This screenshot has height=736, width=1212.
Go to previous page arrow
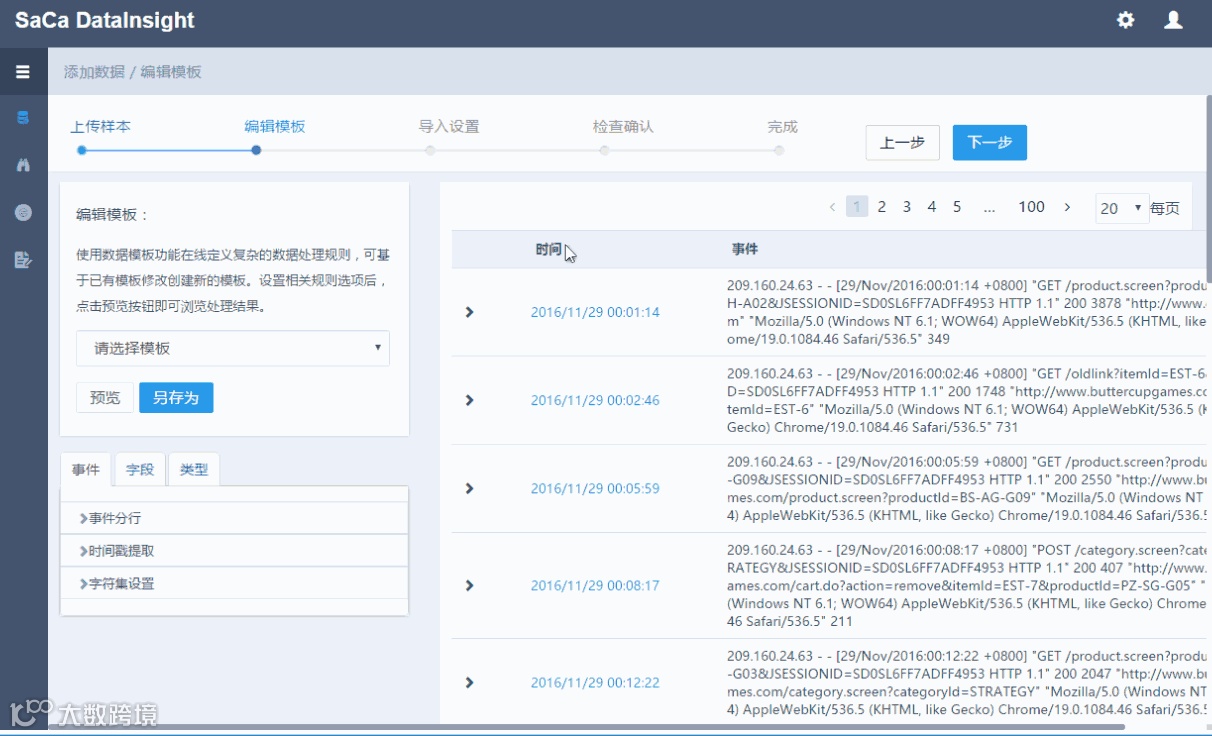[832, 207]
